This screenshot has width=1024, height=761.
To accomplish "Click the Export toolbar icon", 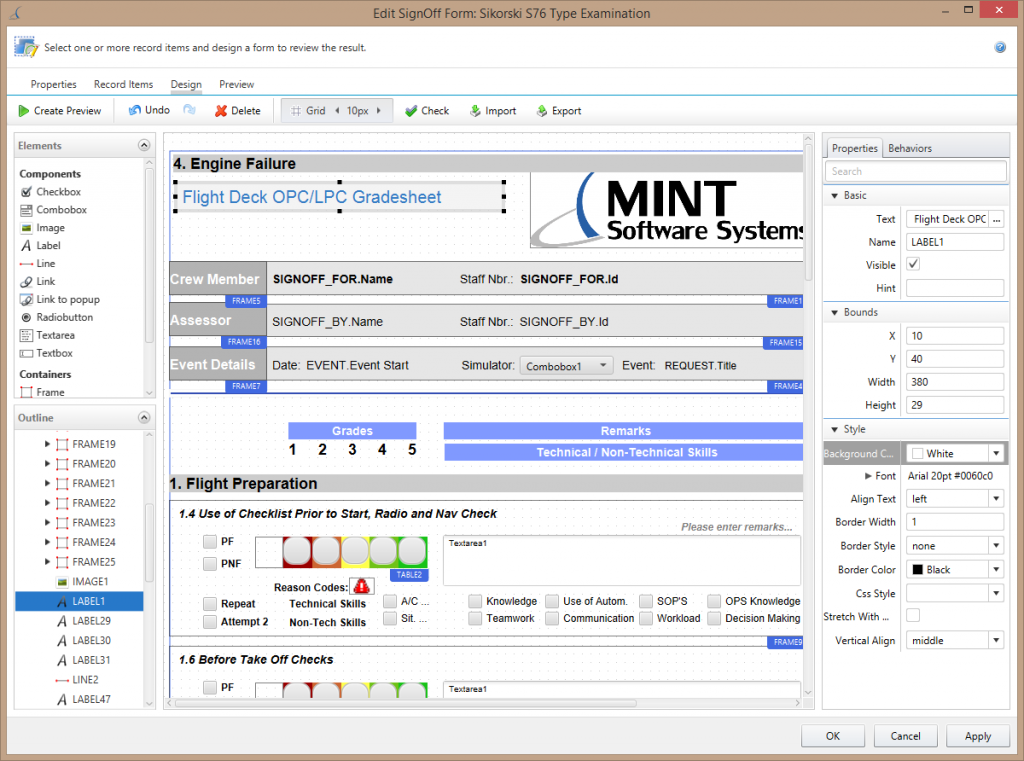I will 542,111.
